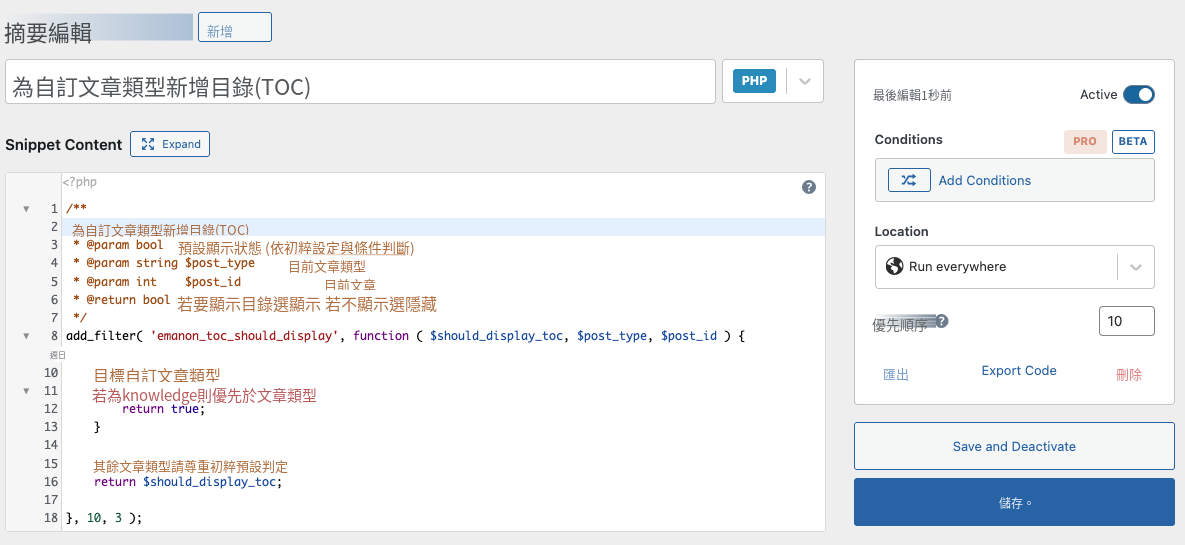1185x545 pixels.
Task: Click the Add Conditions button
Action: click(x=1014, y=180)
